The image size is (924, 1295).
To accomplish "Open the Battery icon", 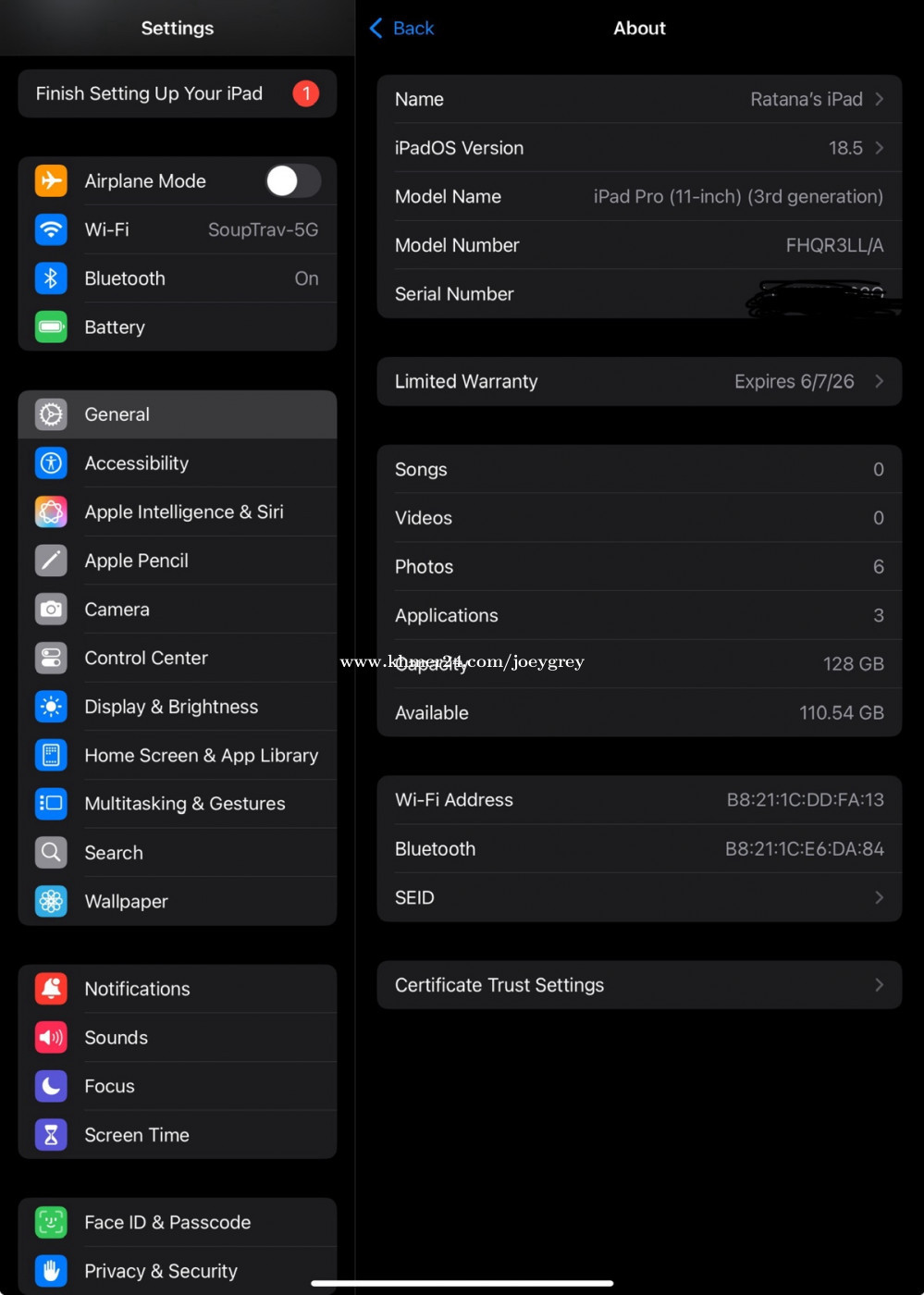I will click(51, 327).
